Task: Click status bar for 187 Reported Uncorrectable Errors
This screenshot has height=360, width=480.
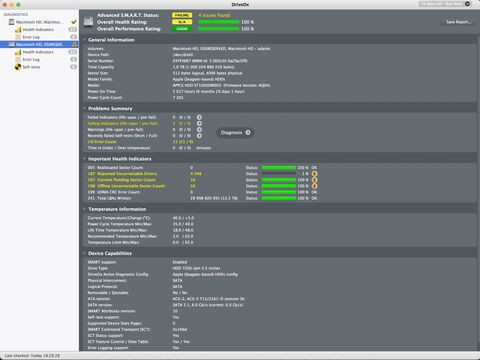Action: (x=279, y=174)
